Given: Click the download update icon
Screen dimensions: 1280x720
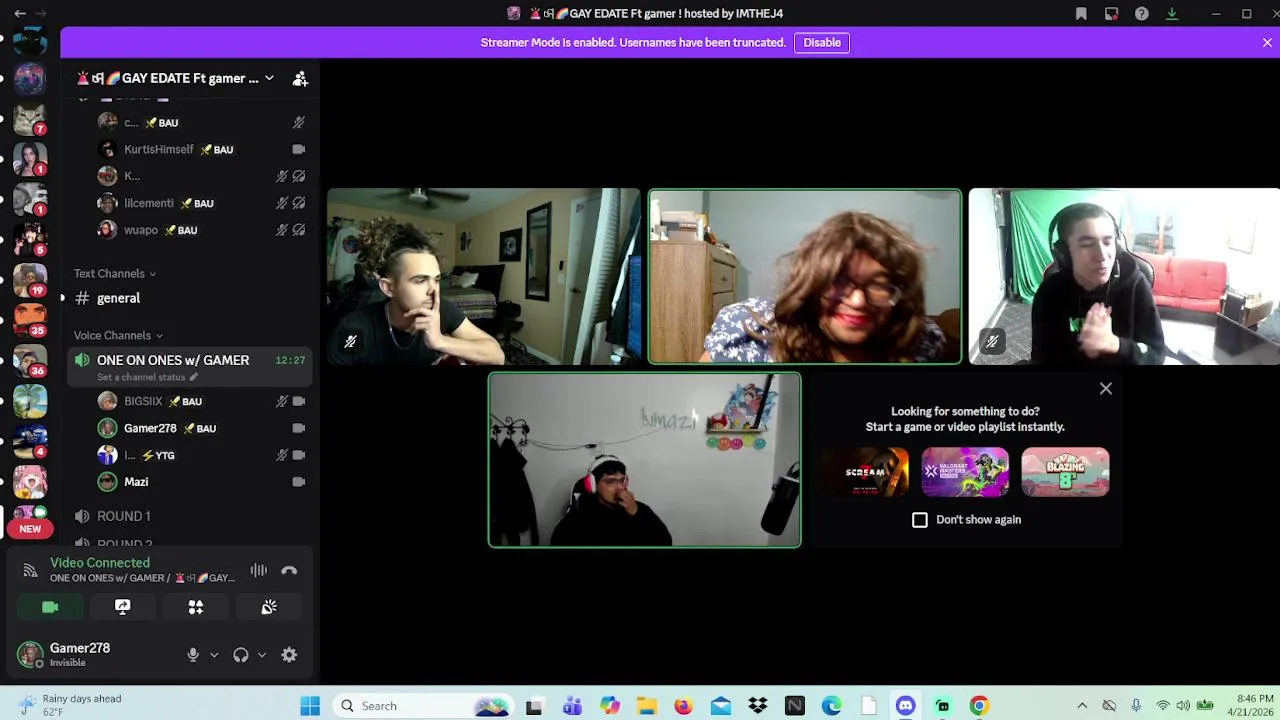Looking at the screenshot, I should point(1172,13).
